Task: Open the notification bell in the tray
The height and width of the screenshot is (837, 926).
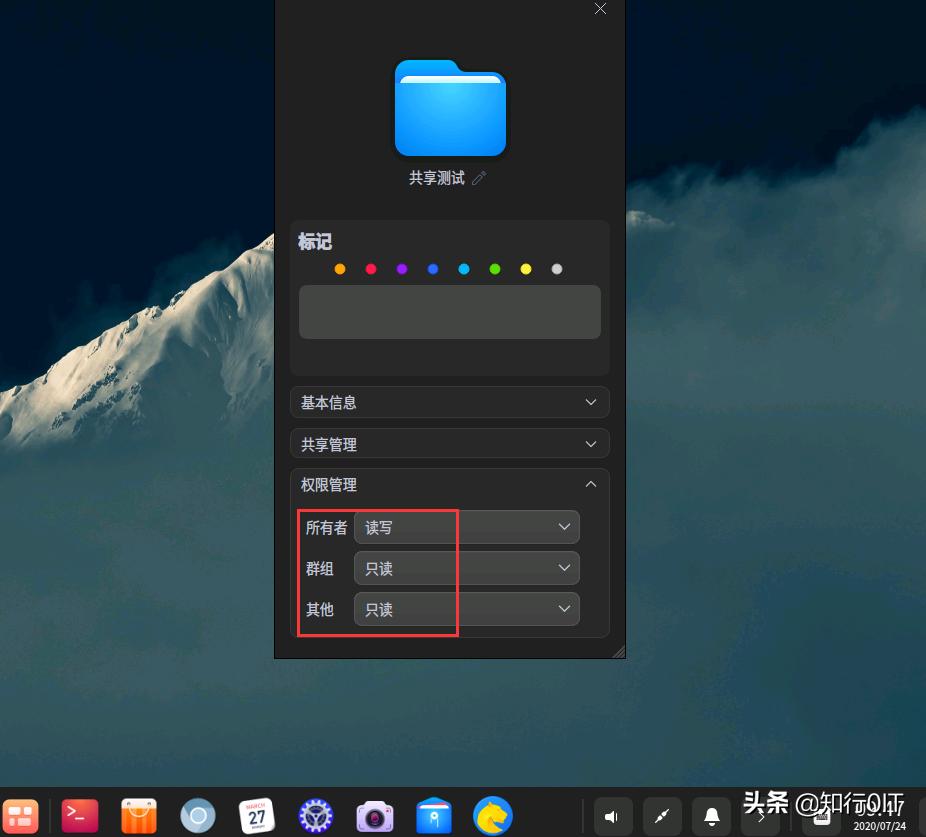Action: [711, 816]
